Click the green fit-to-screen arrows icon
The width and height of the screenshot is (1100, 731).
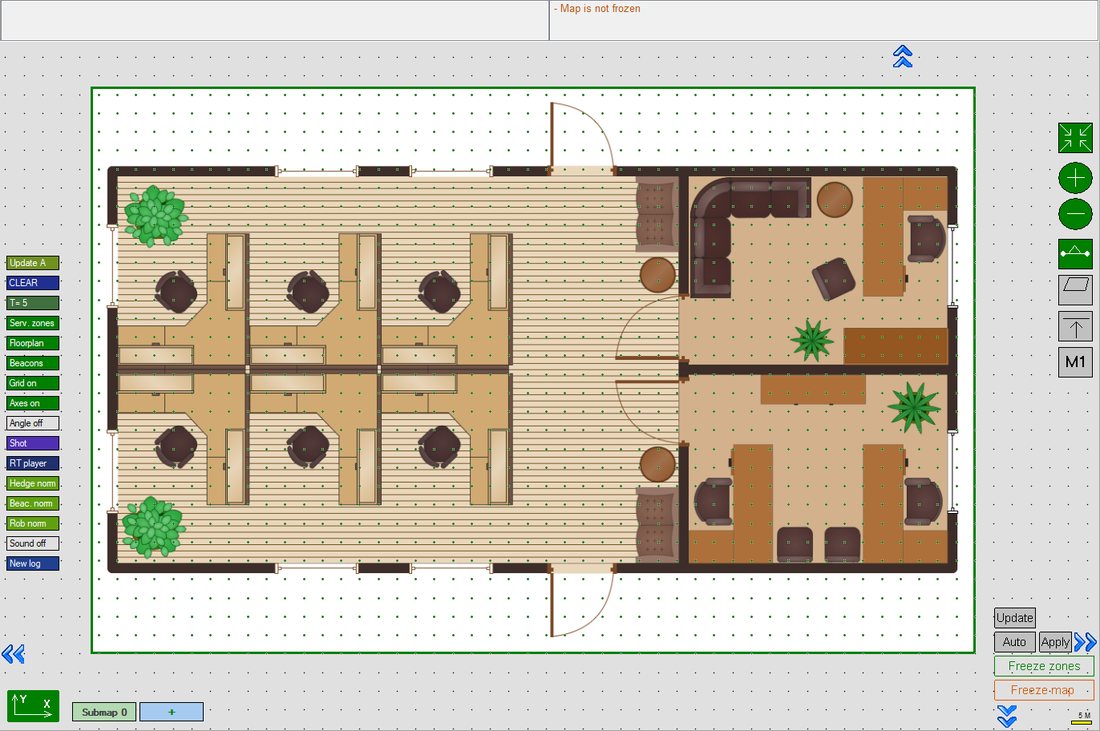pos(1075,138)
